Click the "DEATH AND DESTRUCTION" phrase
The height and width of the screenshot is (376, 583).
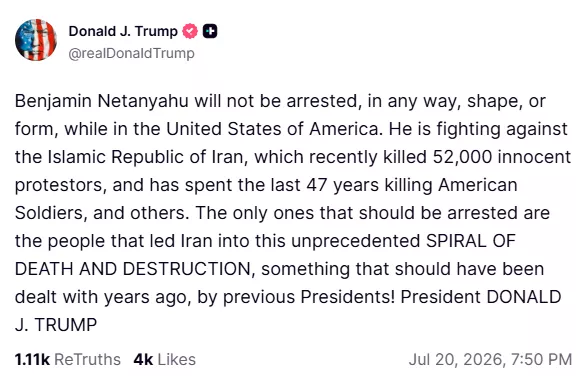(133, 269)
